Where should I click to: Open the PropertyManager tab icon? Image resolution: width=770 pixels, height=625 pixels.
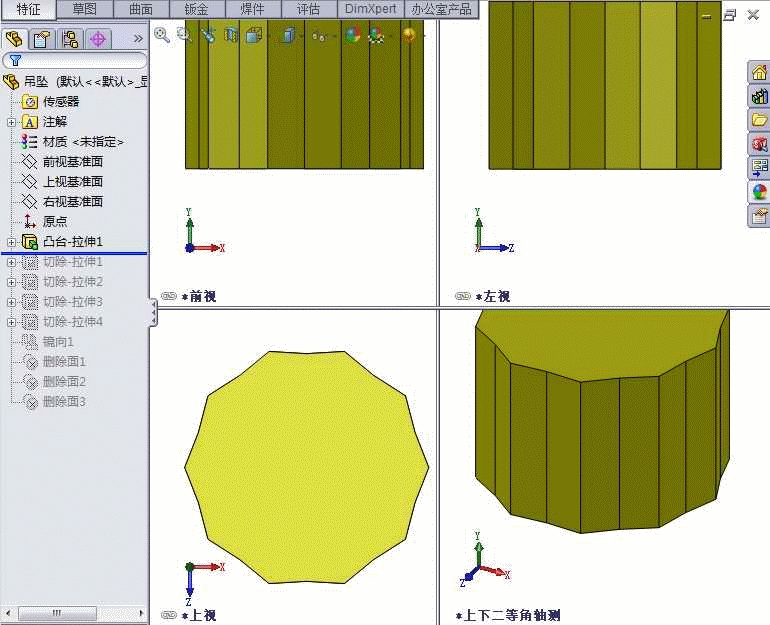coord(42,39)
